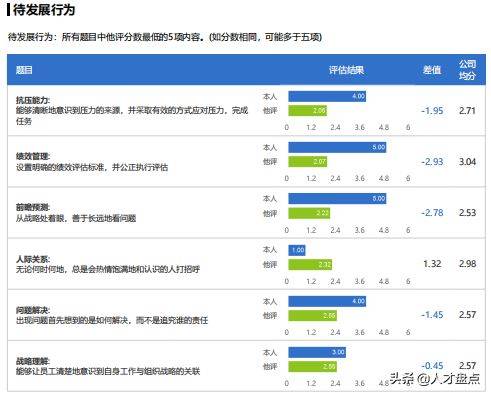491x396 pixels.
Task: Click the blue 本人 bar in 前瞻预测 row
Action: pyautogui.click(x=337, y=199)
